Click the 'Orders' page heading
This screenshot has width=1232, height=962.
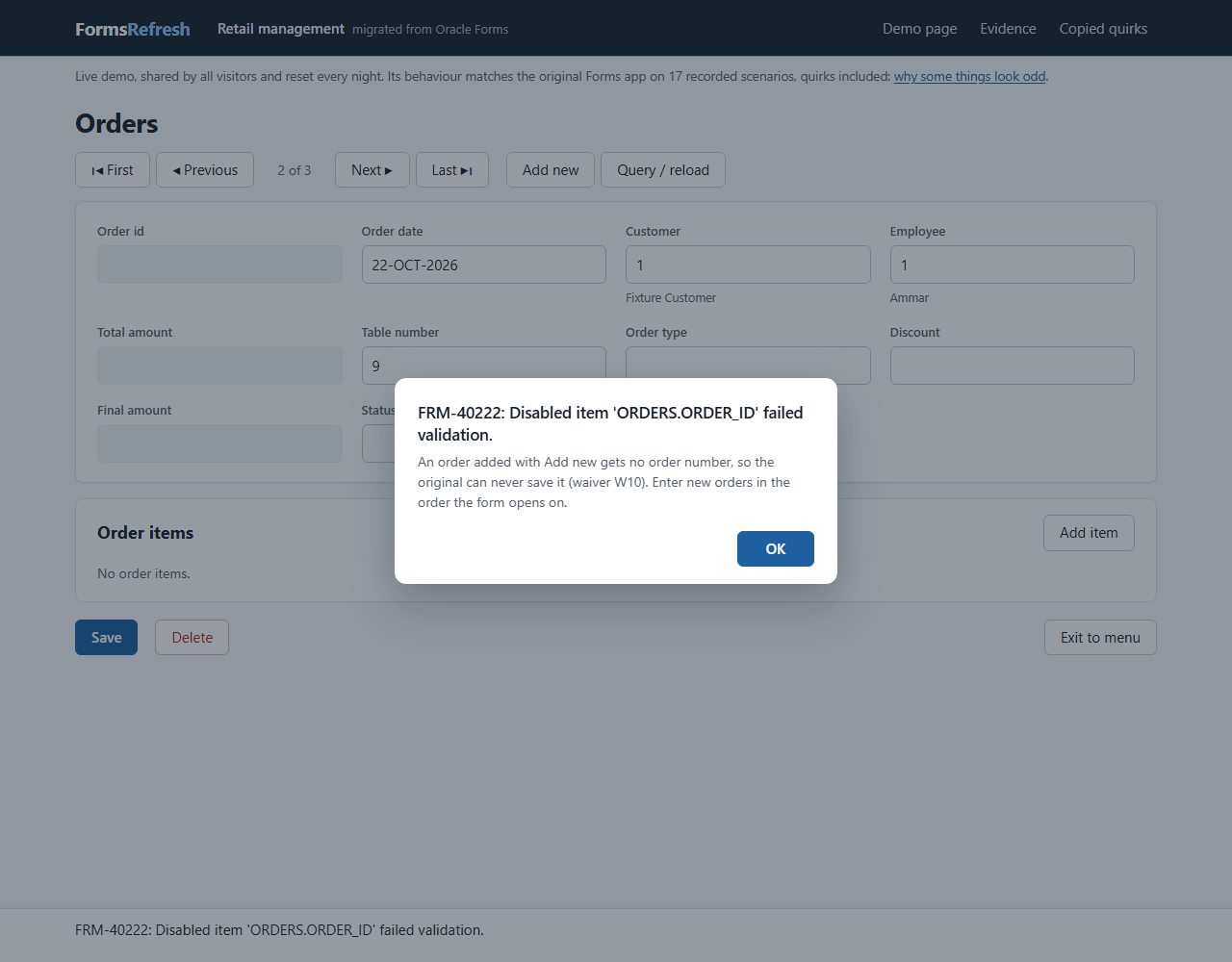(x=116, y=123)
